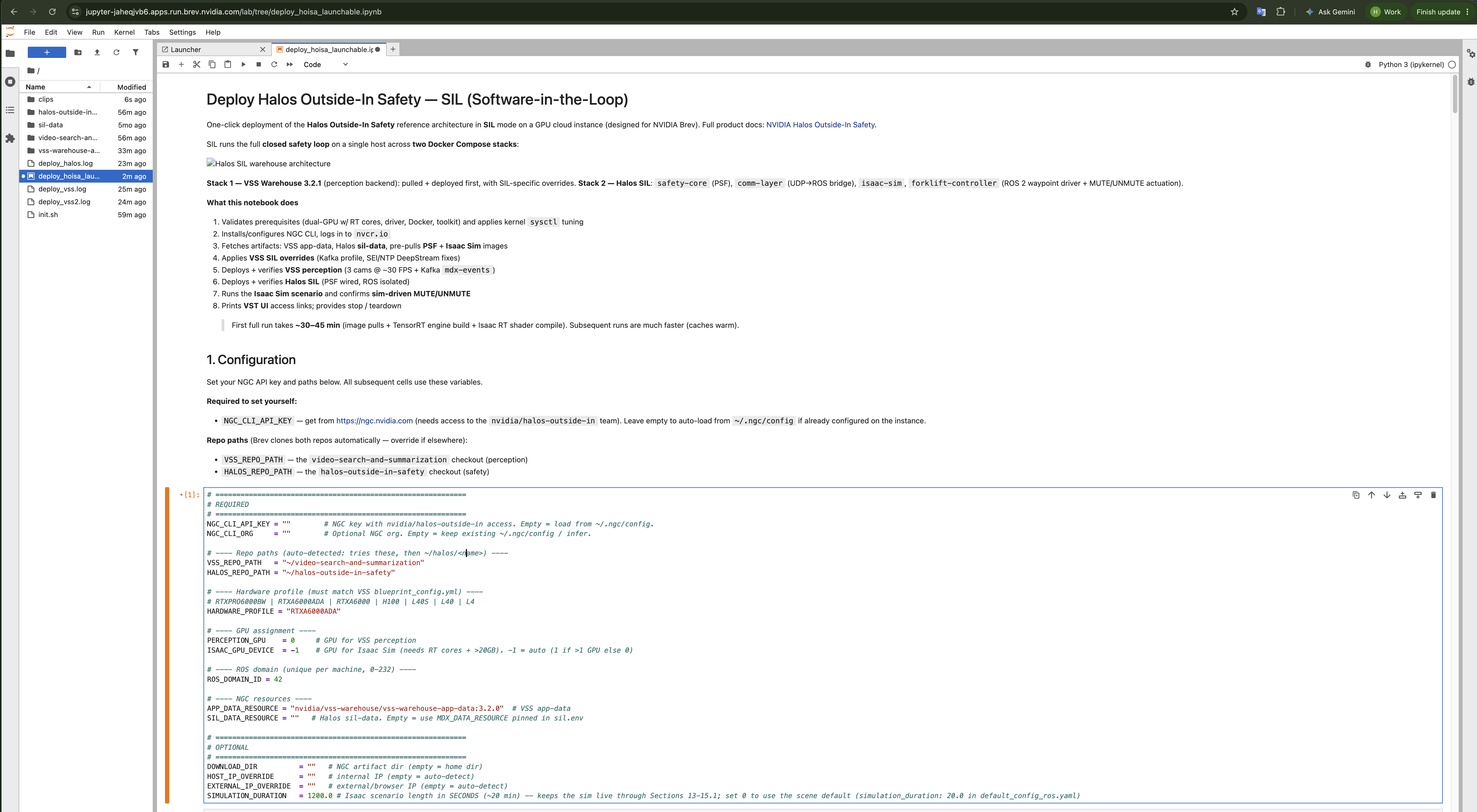Sort files by Name column
This screenshot has width=1477, height=812.
[60, 87]
